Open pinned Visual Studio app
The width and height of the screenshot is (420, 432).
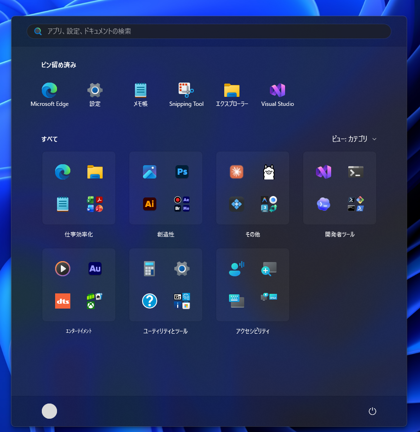coord(277,95)
